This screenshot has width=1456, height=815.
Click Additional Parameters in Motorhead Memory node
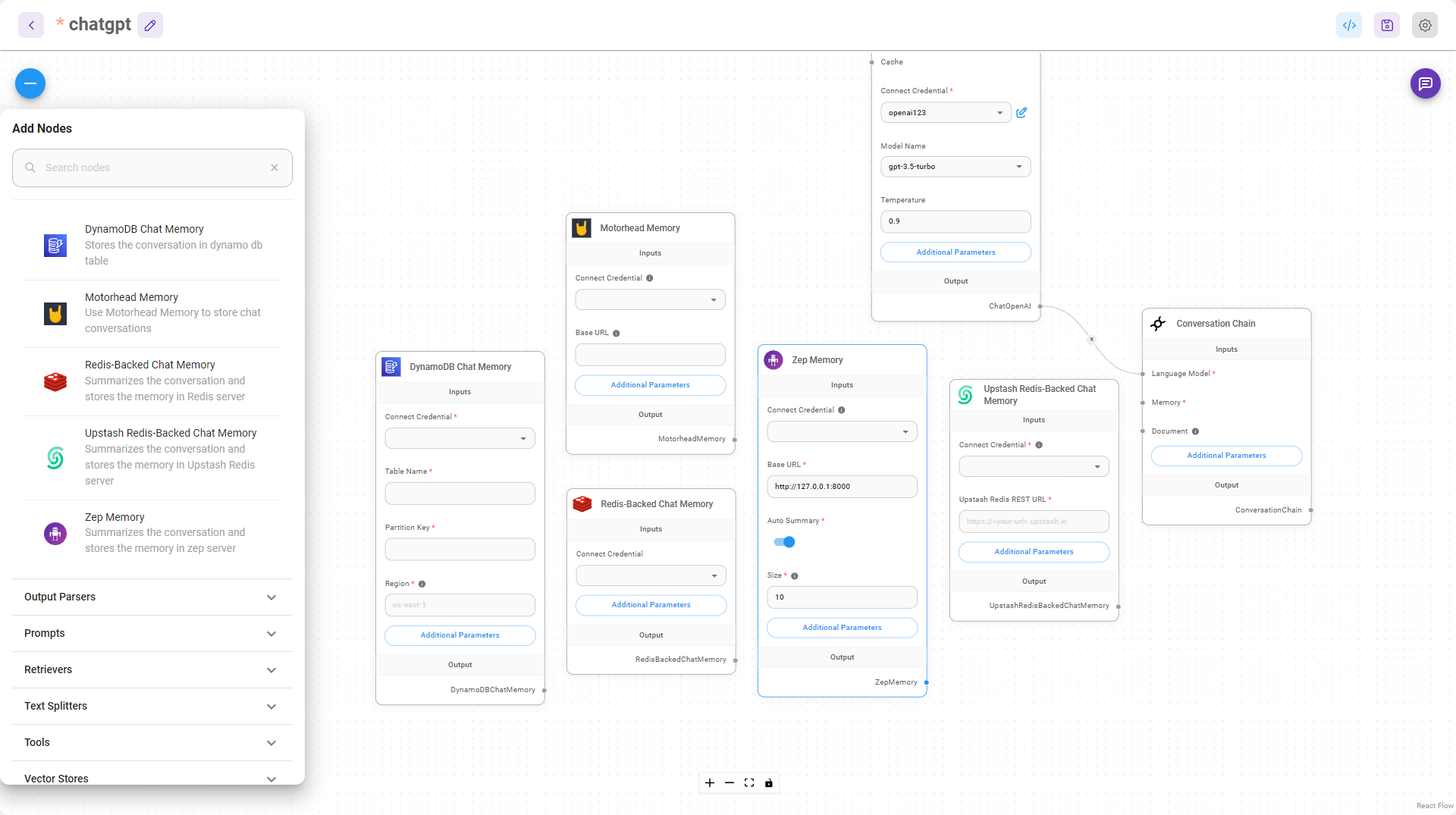[x=650, y=385]
